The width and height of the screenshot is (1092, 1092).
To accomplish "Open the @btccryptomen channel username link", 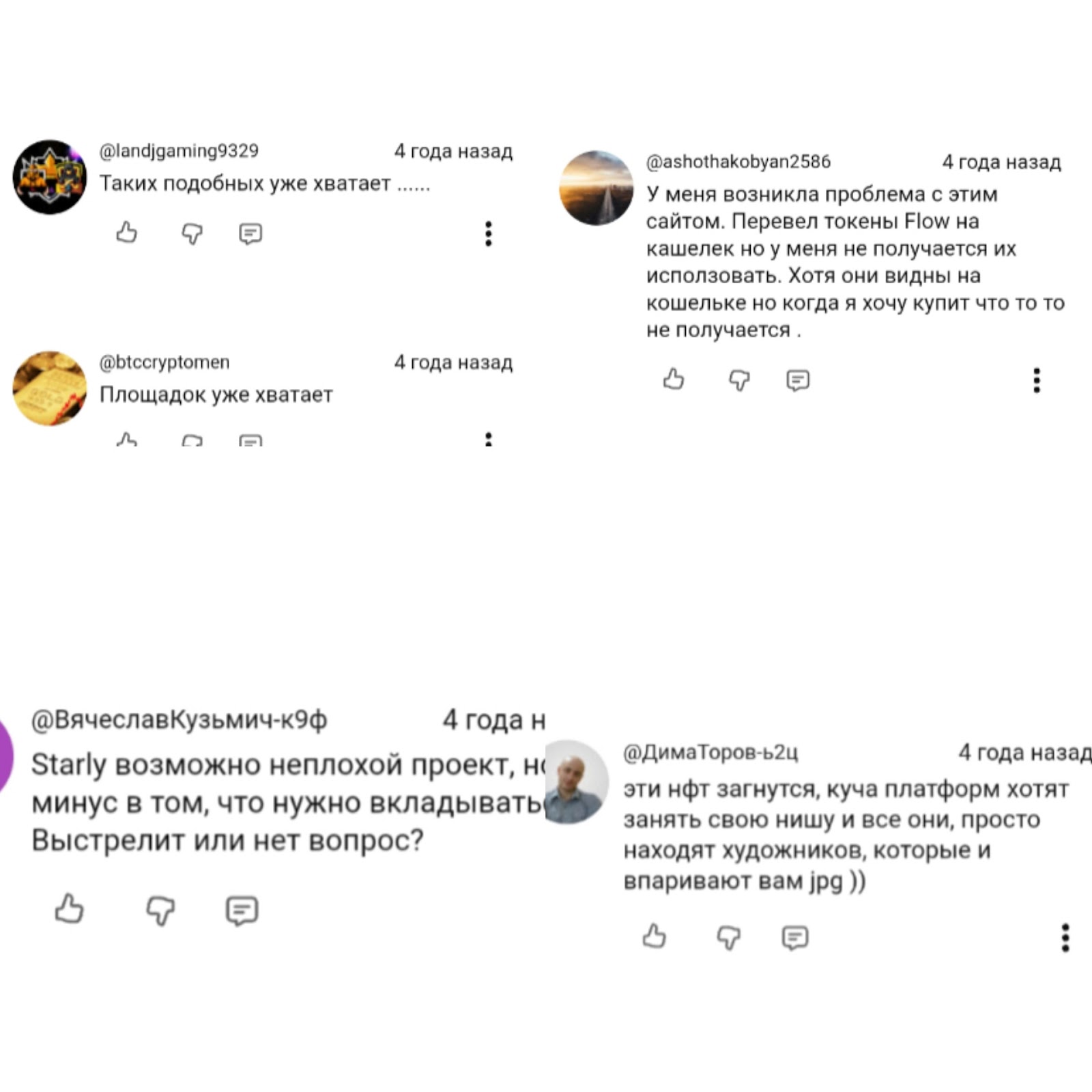I will pos(164,362).
